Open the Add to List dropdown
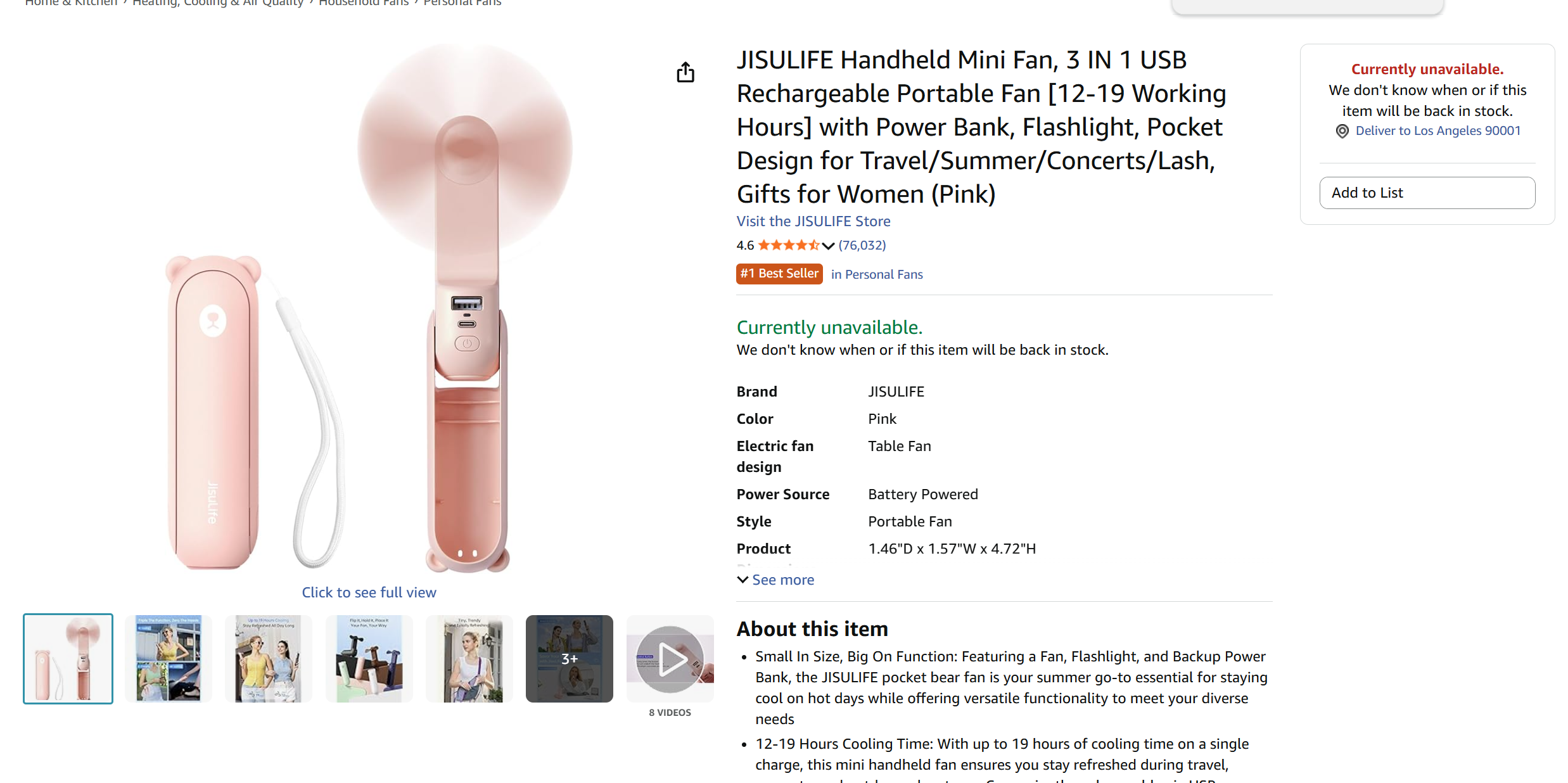 tap(1427, 193)
